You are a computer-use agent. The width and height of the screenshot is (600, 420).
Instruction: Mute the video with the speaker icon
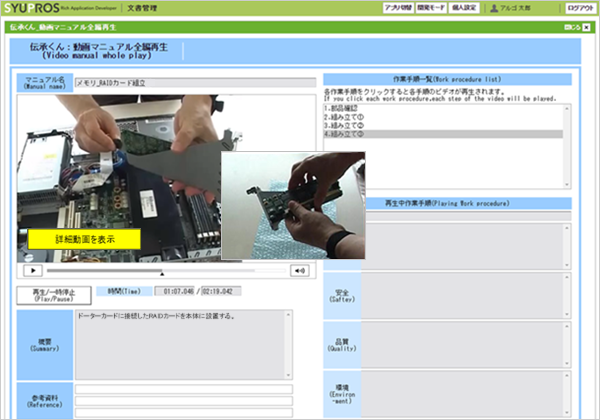(300, 270)
